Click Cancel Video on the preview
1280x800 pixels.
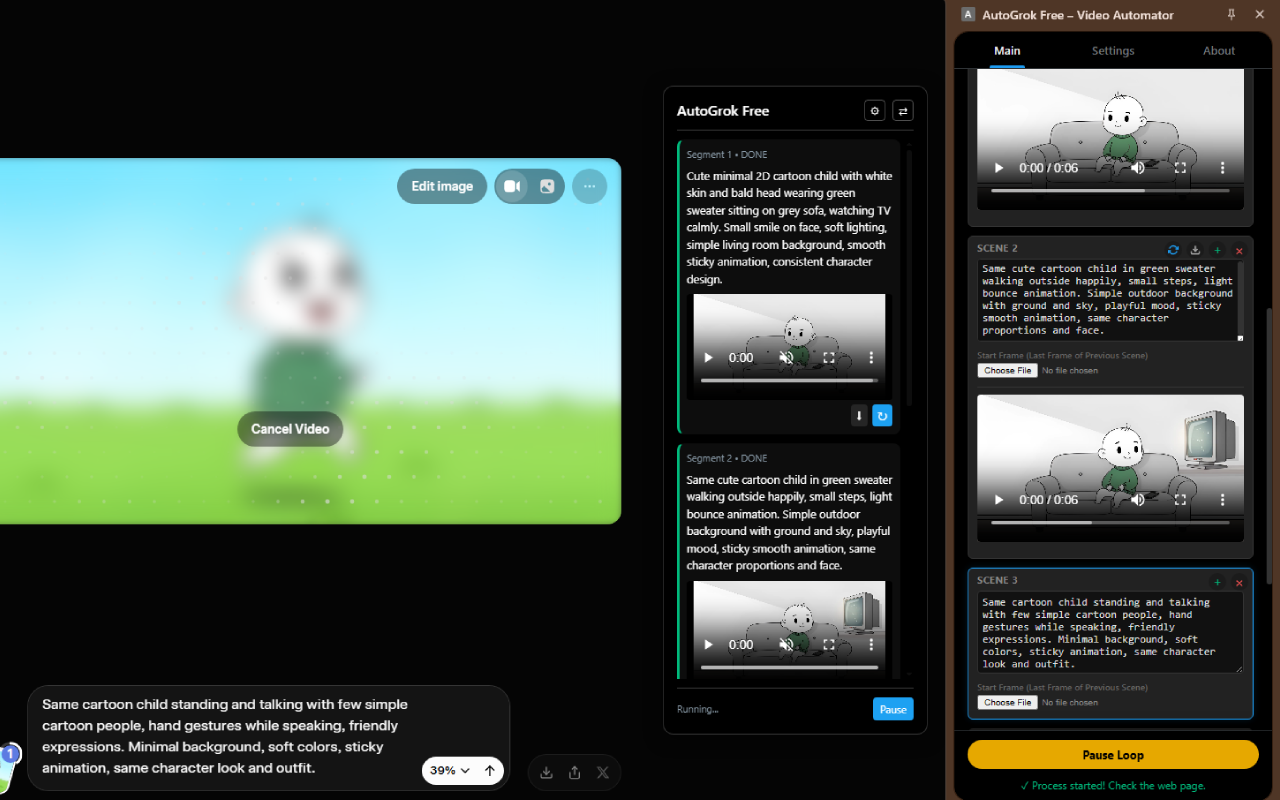click(290, 429)
